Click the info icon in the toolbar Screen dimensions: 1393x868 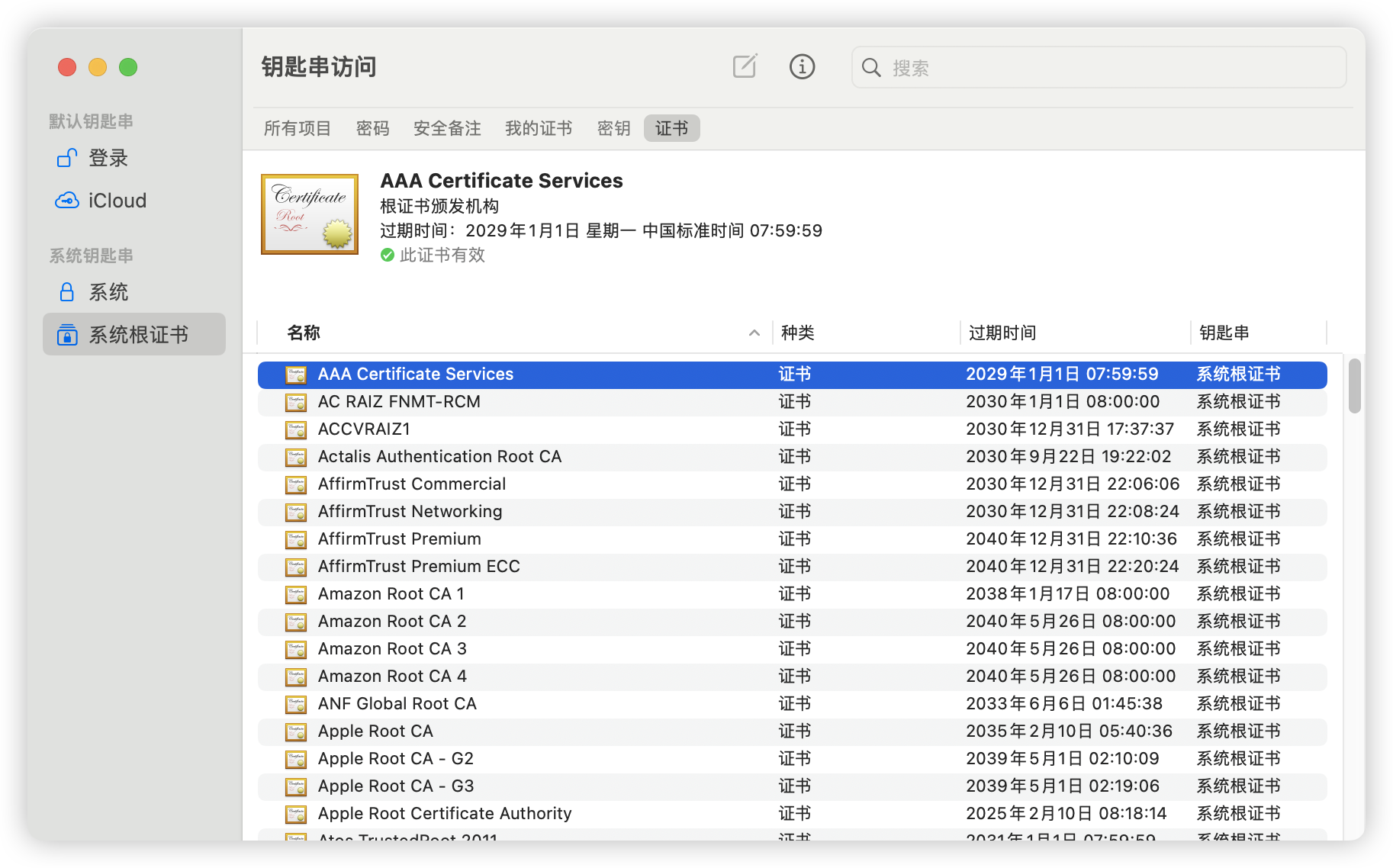802,67
